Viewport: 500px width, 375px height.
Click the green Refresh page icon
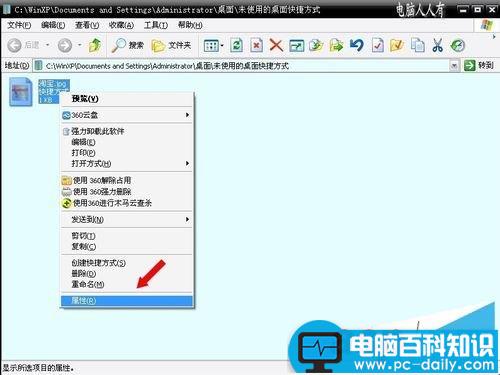pos(236,45)
